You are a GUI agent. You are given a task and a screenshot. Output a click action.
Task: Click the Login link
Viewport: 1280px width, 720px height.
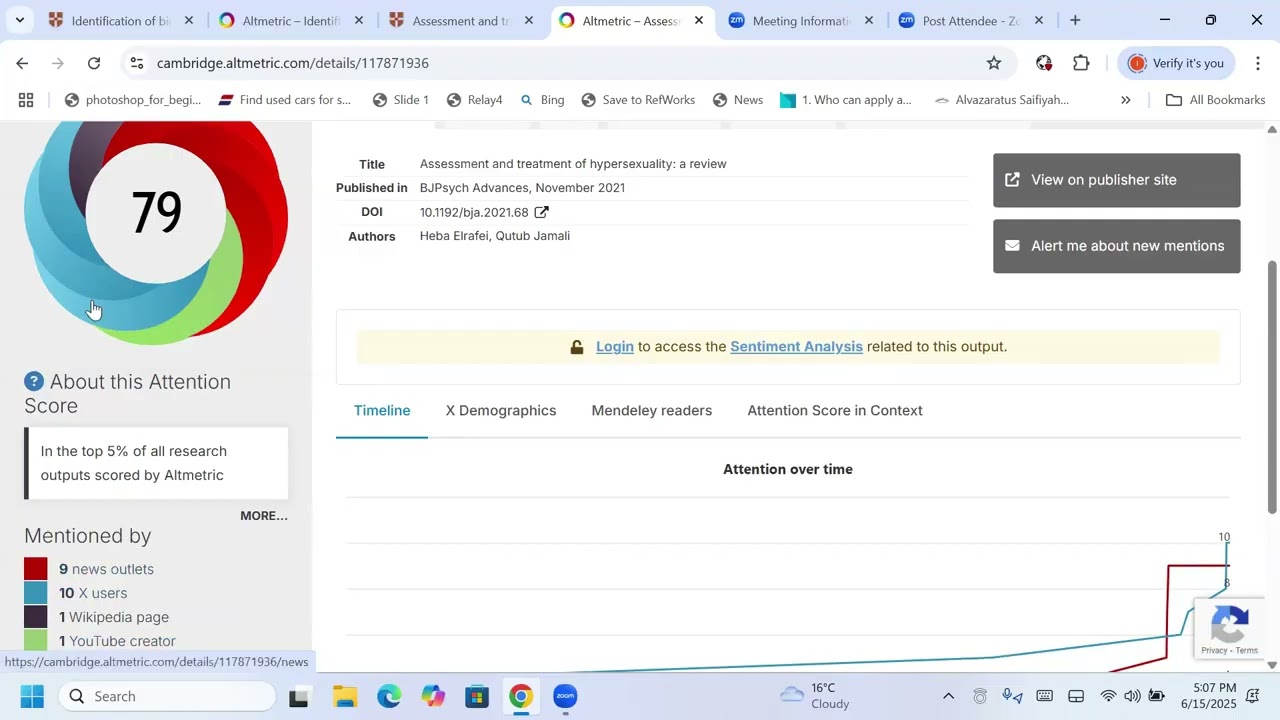point(615,347)
